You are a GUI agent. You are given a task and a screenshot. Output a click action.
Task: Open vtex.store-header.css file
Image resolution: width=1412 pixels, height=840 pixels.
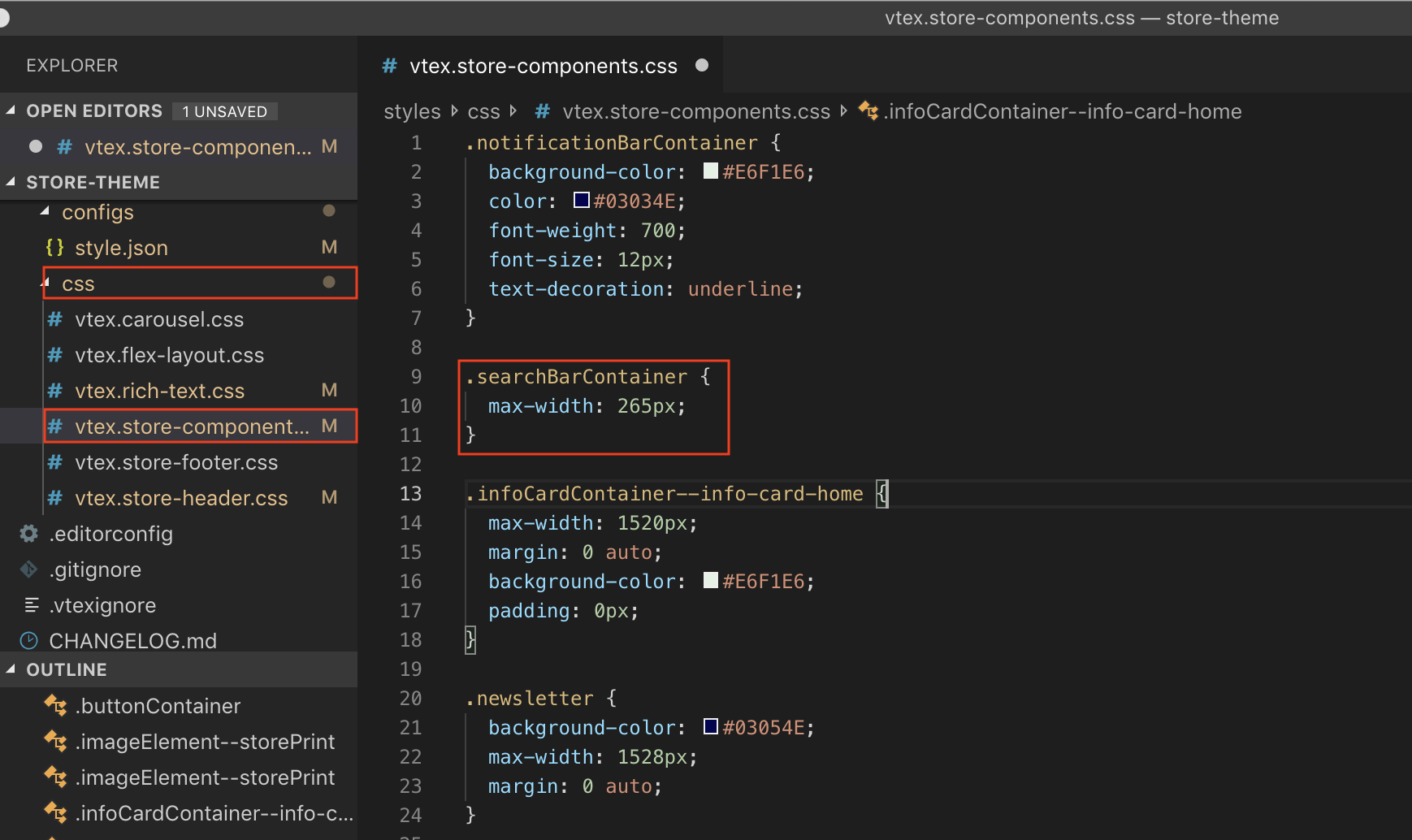(181, 498)
